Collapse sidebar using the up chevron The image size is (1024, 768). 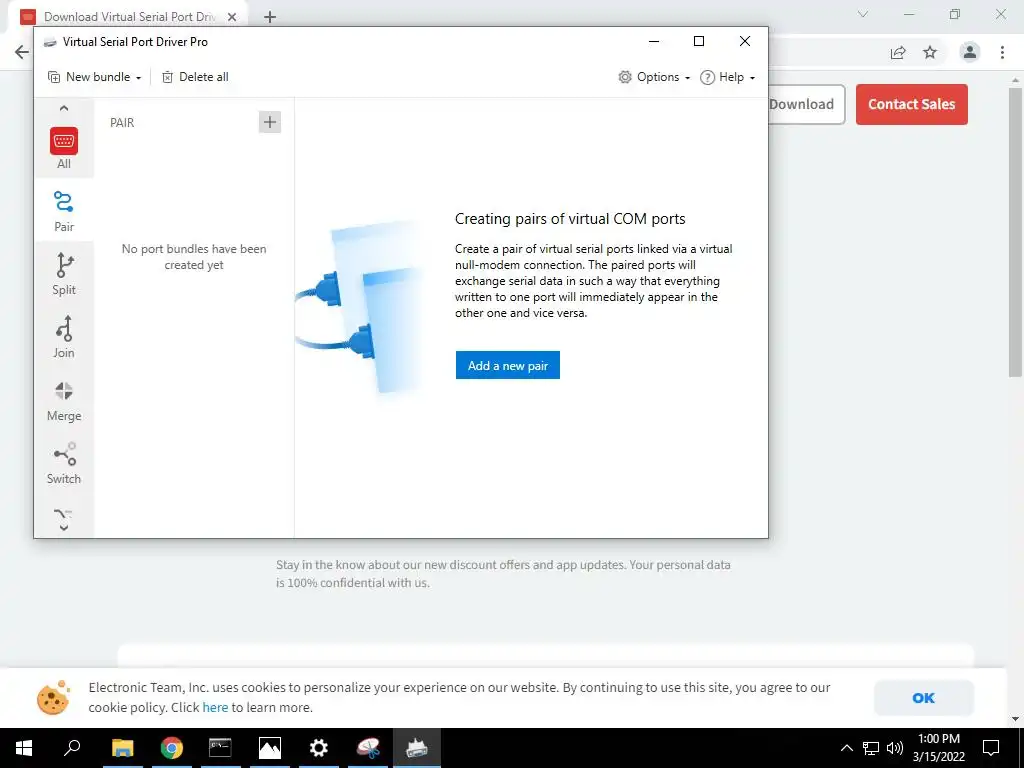64,108
